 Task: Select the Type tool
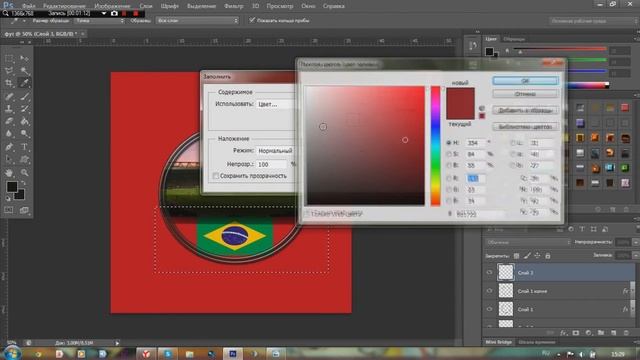tap(24, 147)
